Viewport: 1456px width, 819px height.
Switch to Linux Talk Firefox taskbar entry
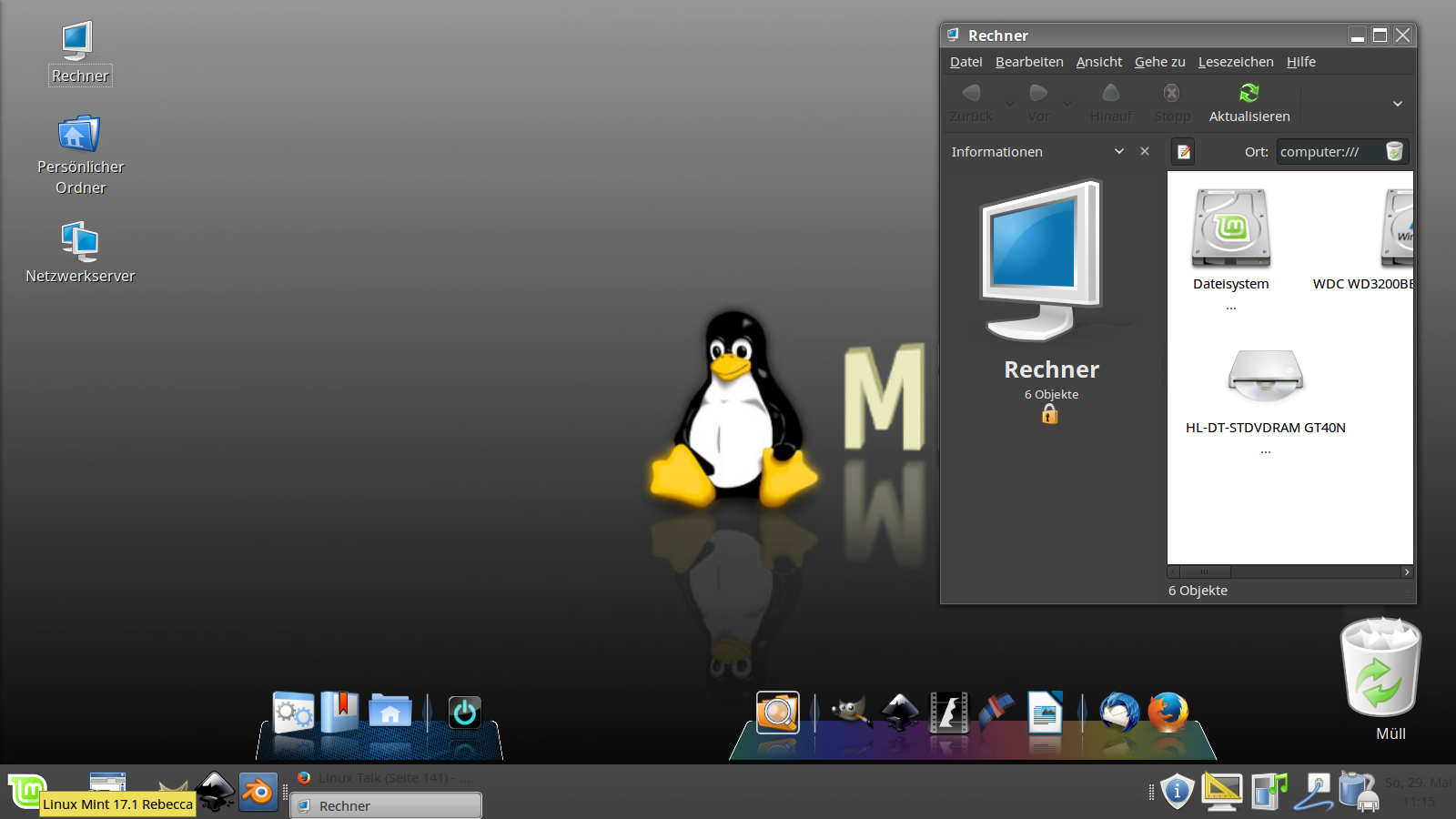(386, 778)
